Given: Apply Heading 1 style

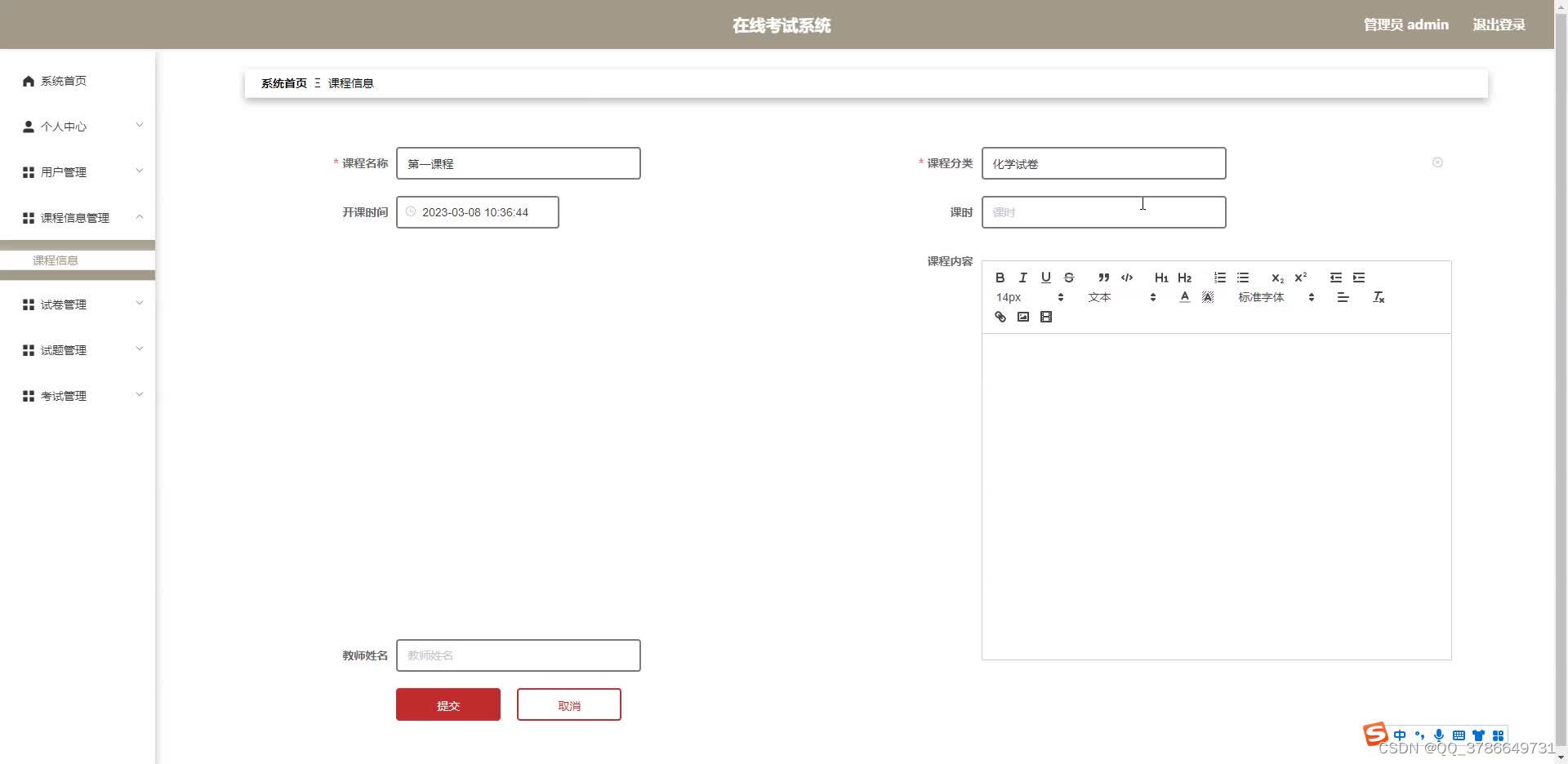Looking at the screenshot, I should 1161,278.
